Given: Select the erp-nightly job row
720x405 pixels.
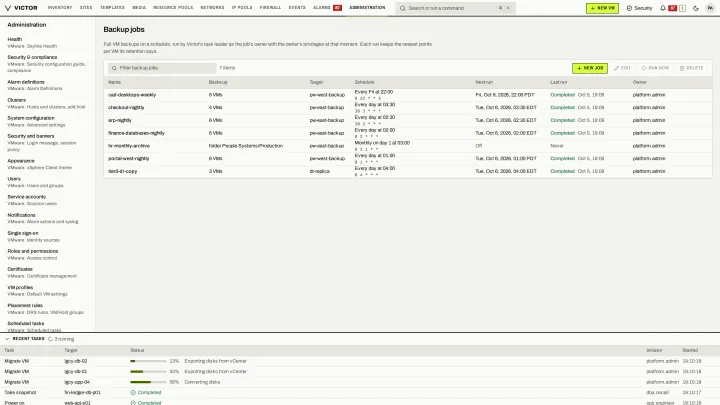Looking at the screenshot, I should 408,120.
